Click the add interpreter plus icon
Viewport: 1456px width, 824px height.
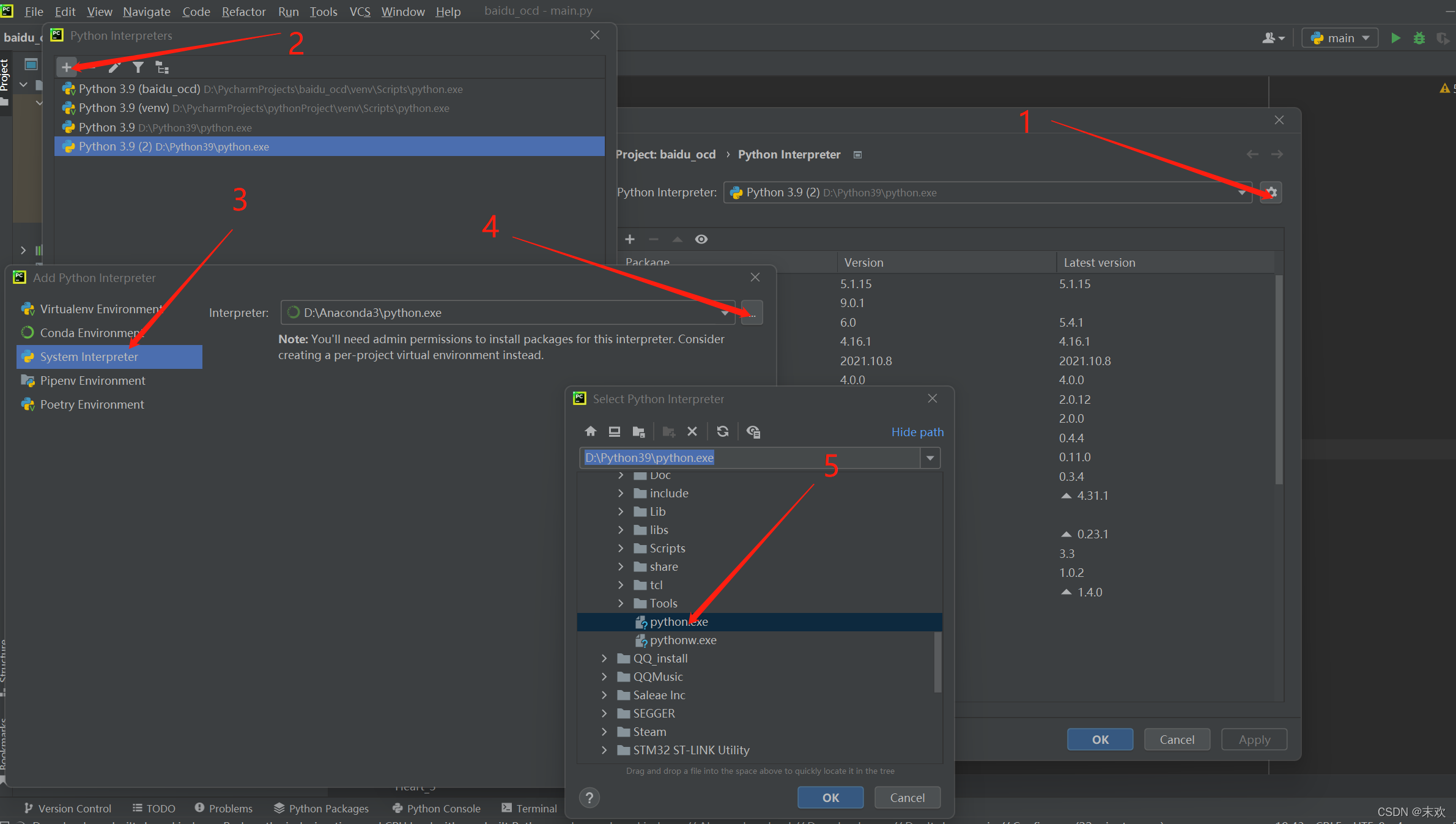pyautogui.click(x=67, y=67)
